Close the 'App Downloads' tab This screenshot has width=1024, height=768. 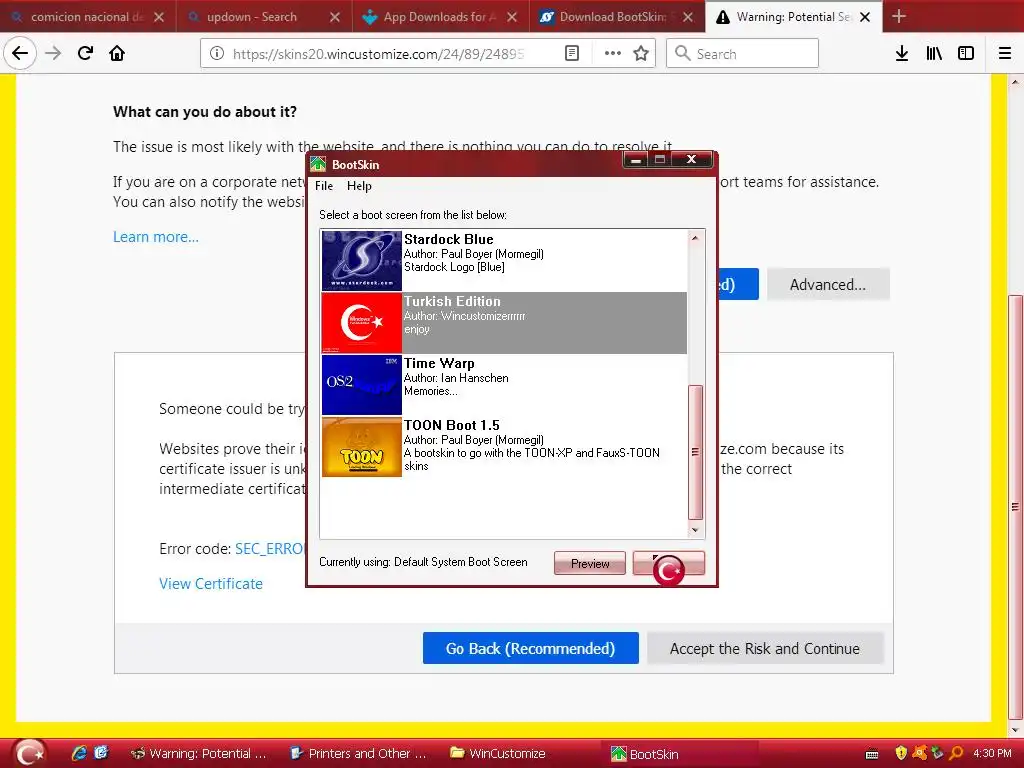512,17
